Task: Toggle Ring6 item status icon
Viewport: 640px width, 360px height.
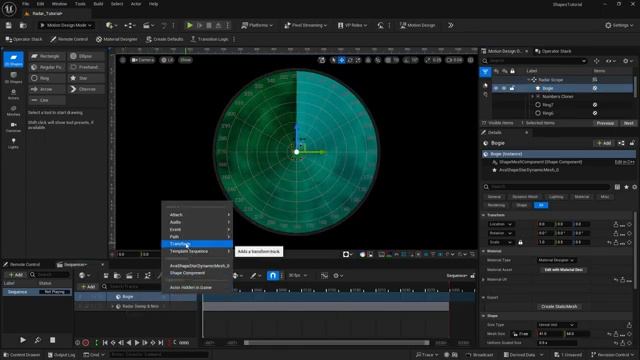Action: tap(595, 113)
